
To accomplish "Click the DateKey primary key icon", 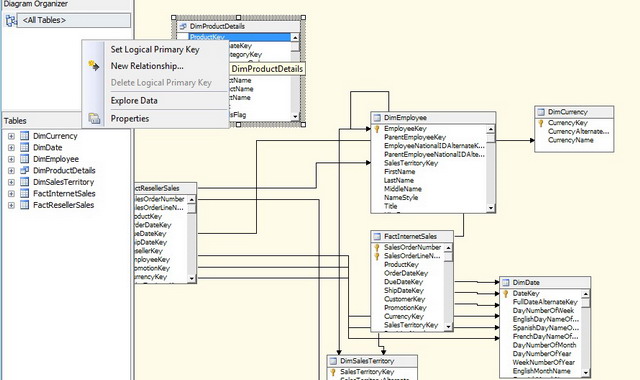I will (506, 293).
